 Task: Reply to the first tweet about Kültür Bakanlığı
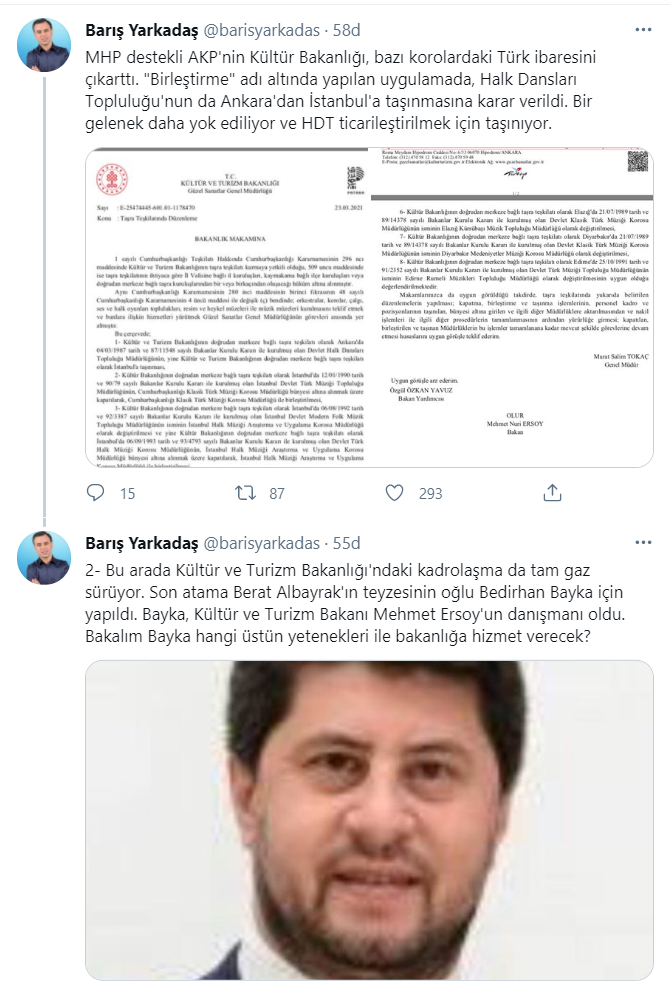[95, 493]
